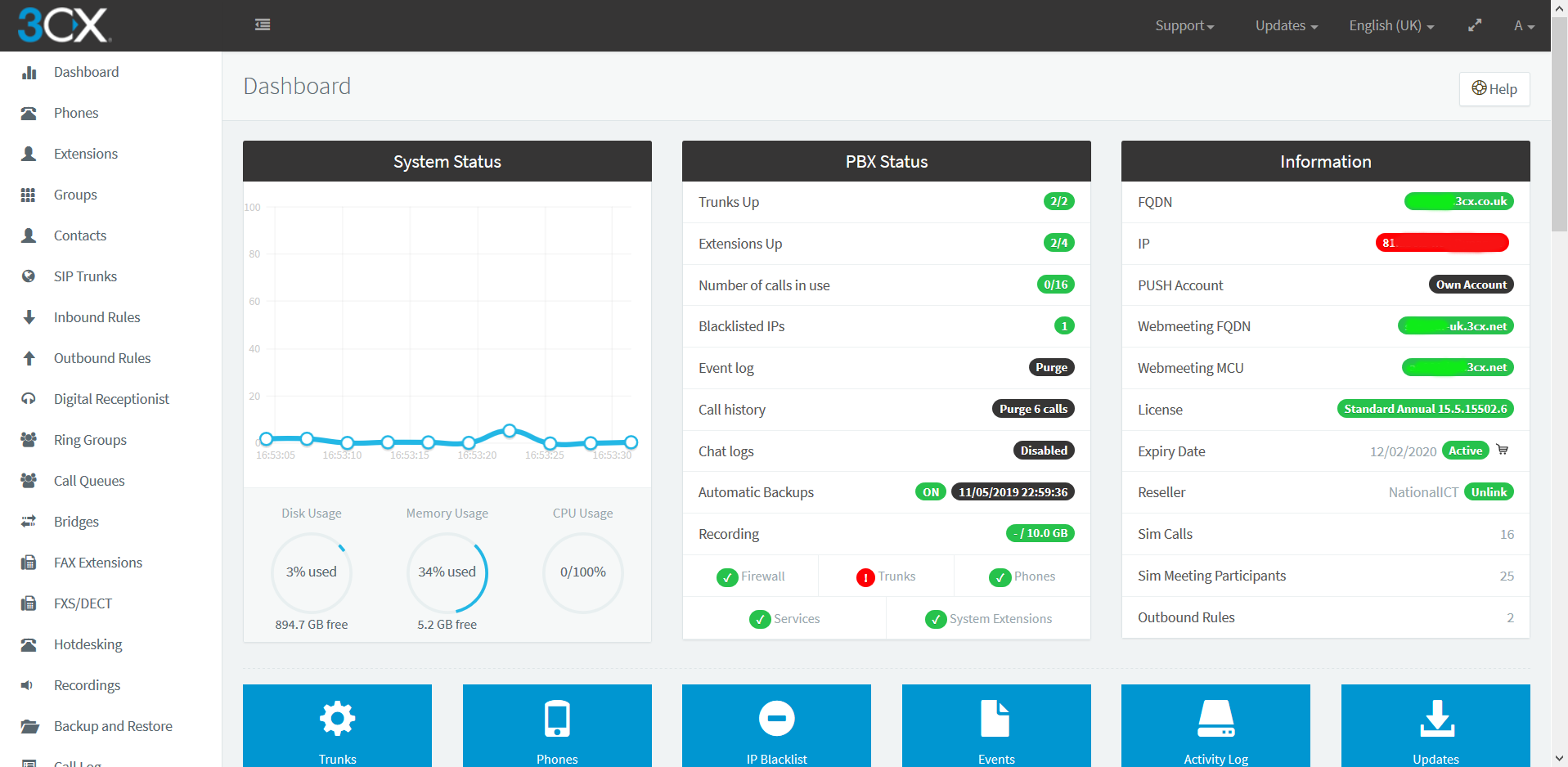
Task: Click the Call Queues people icon
Action: coord(29,481)
